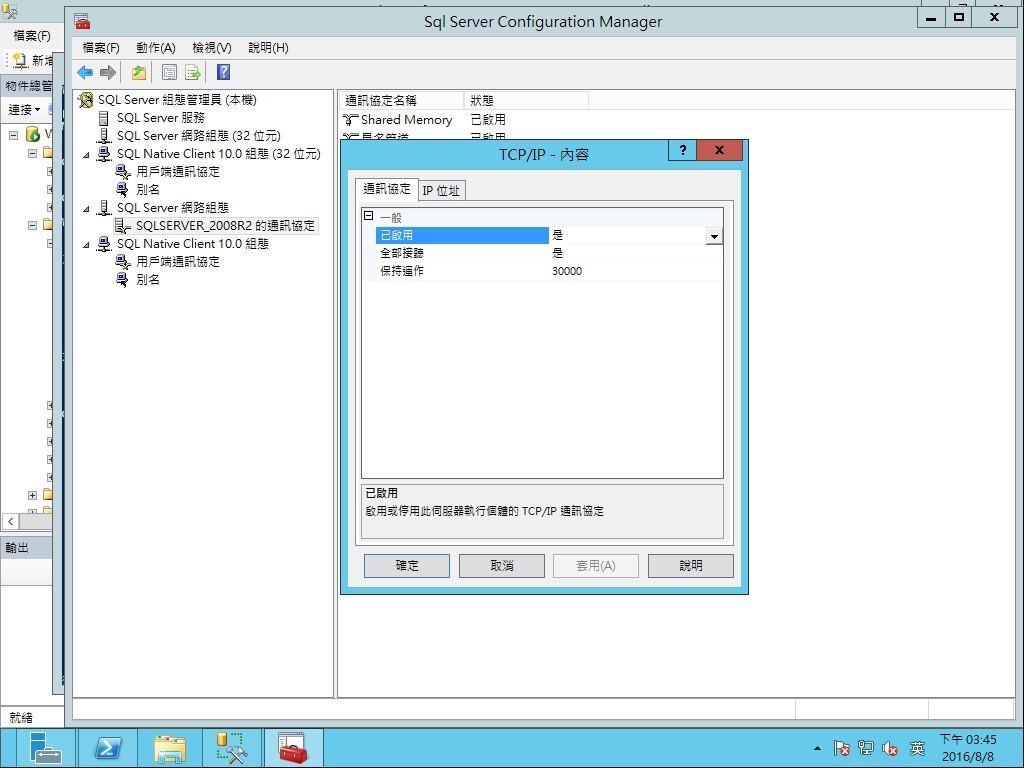Open the 檔案(F) menu in Configuration Manager
Screen dimensions: 1024x768
tap(101, 48)
